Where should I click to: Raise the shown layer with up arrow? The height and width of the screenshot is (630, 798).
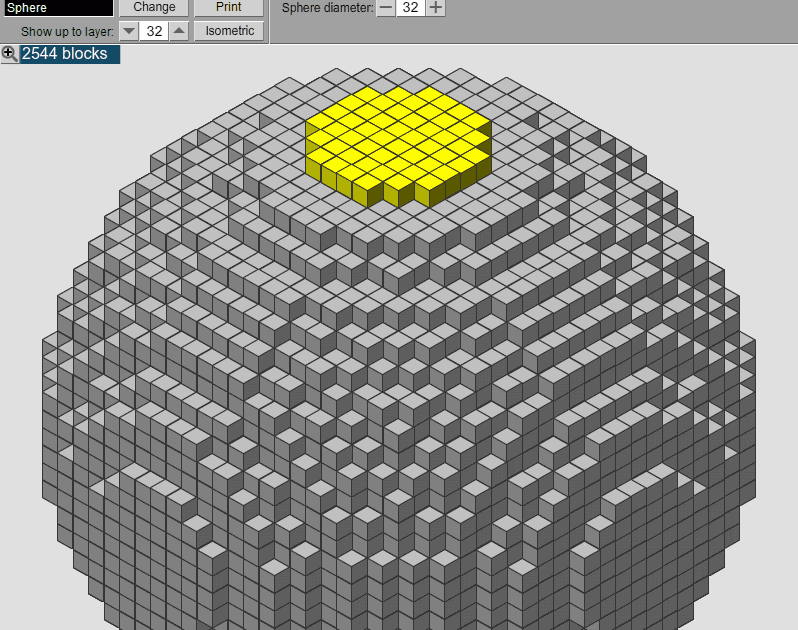click(179, 31)
